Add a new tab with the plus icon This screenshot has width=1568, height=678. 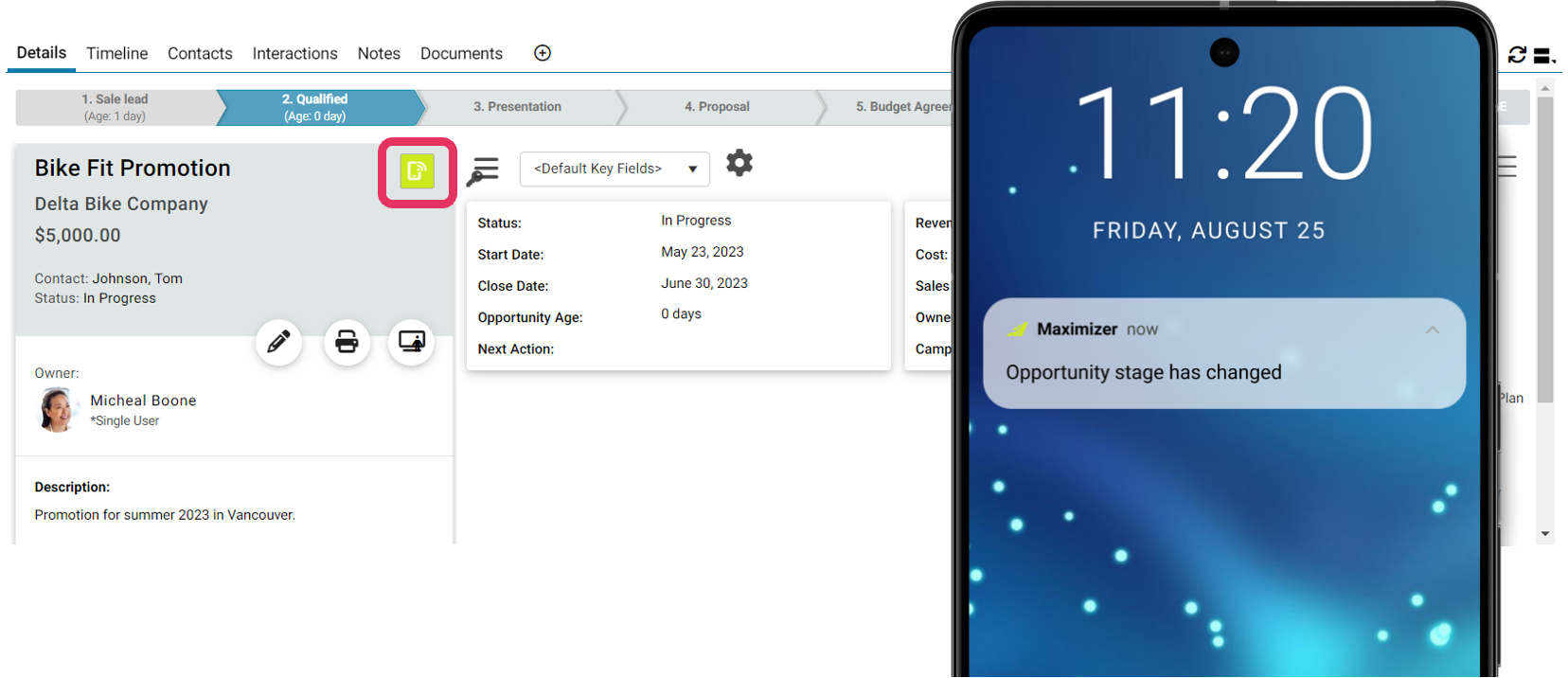click(x=543, y=53)
